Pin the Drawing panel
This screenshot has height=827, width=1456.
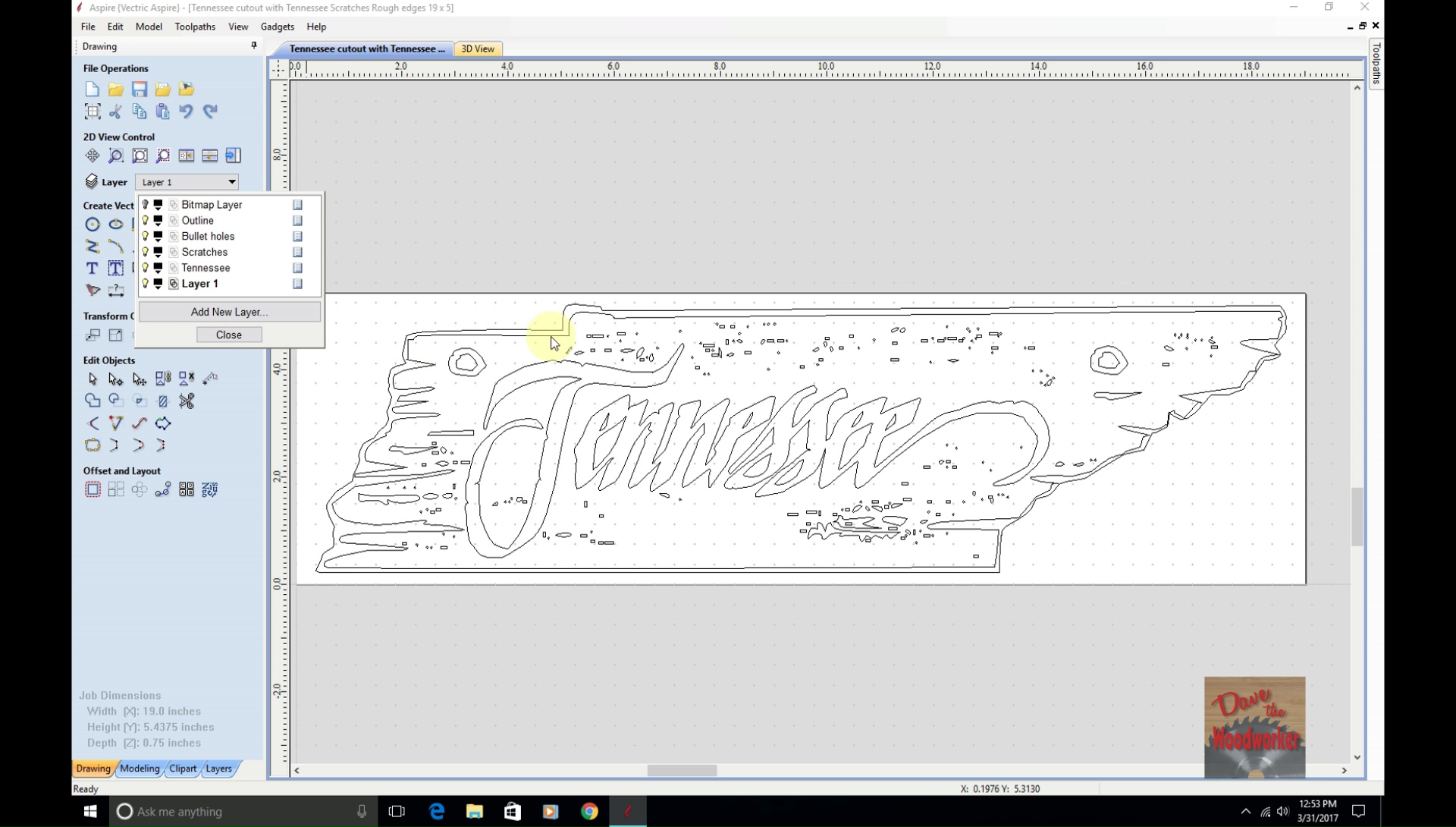click(x=254, y=46)
